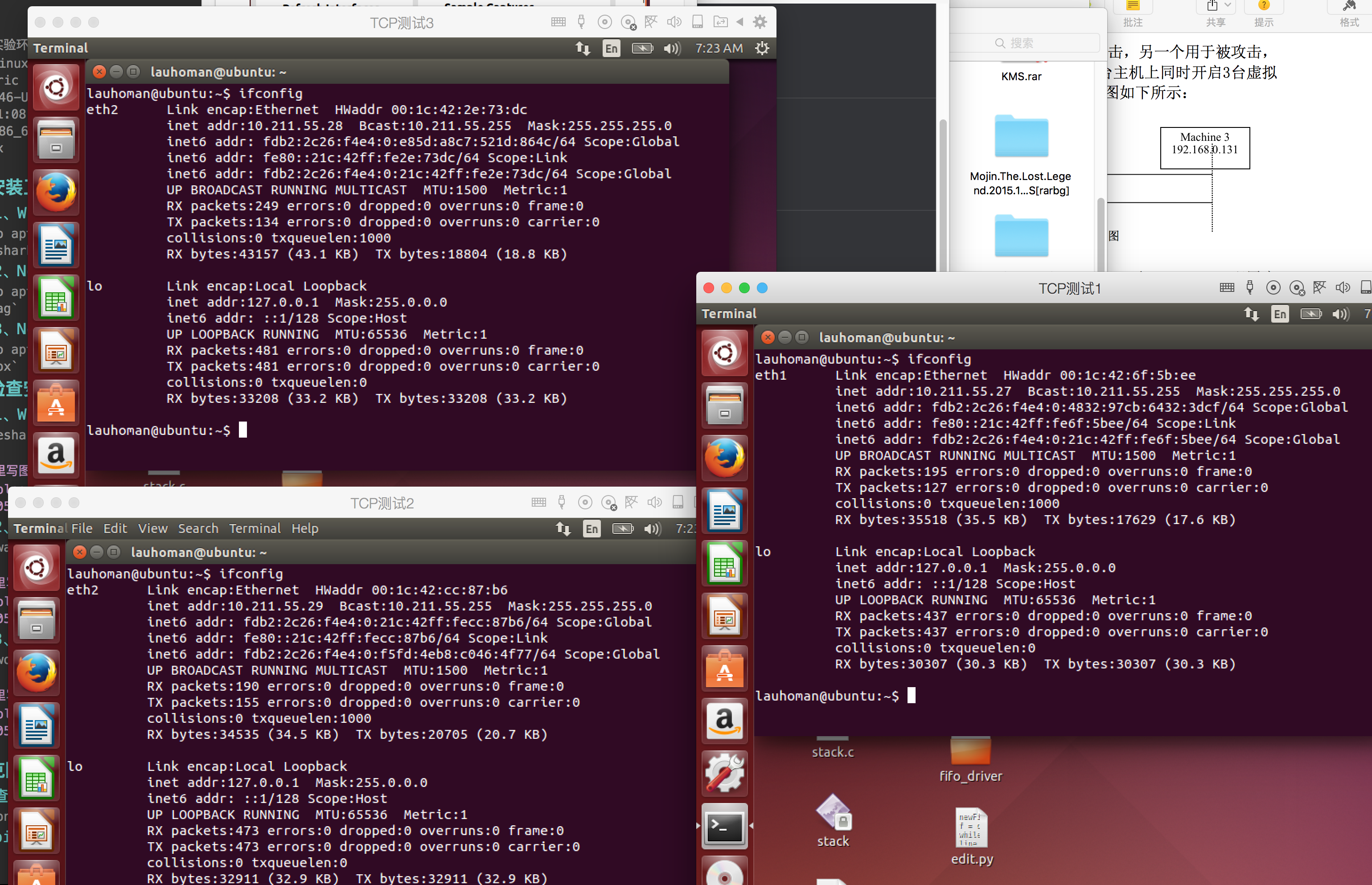Image resolution: width=1372 pixels, height=885 pixels.
Task: Open Search menu in TCP测试2 terminal
Action: [198, 529]
